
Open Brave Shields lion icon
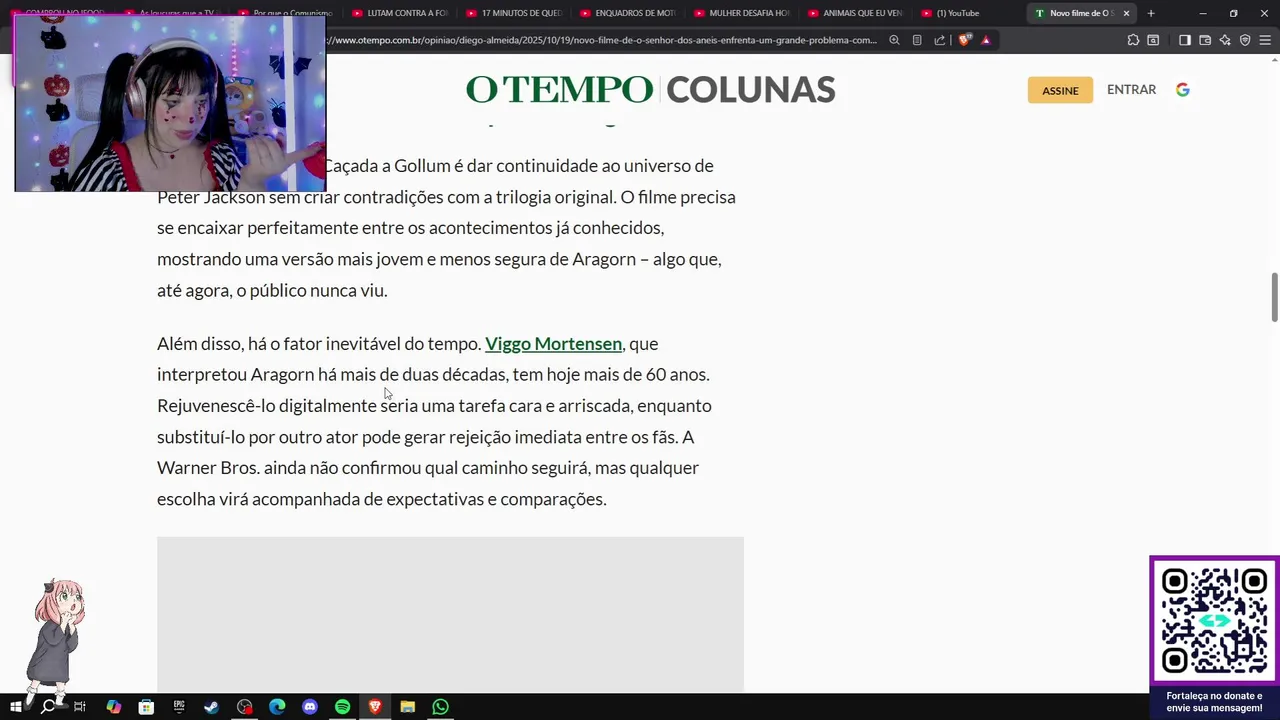tap(964, 40)
